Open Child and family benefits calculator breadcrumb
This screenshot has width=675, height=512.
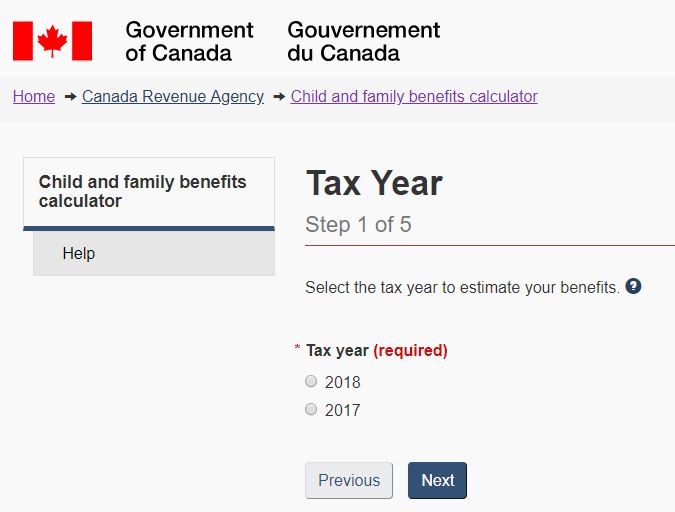414,96
